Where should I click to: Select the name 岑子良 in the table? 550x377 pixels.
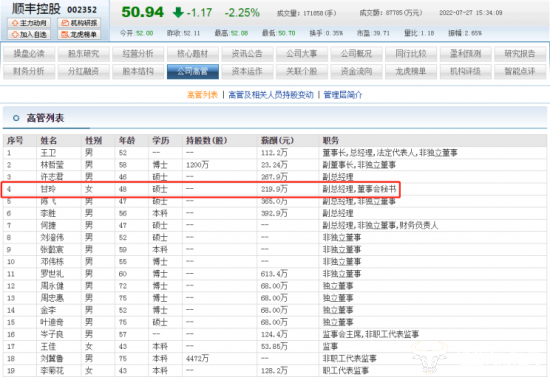[52, 334]
